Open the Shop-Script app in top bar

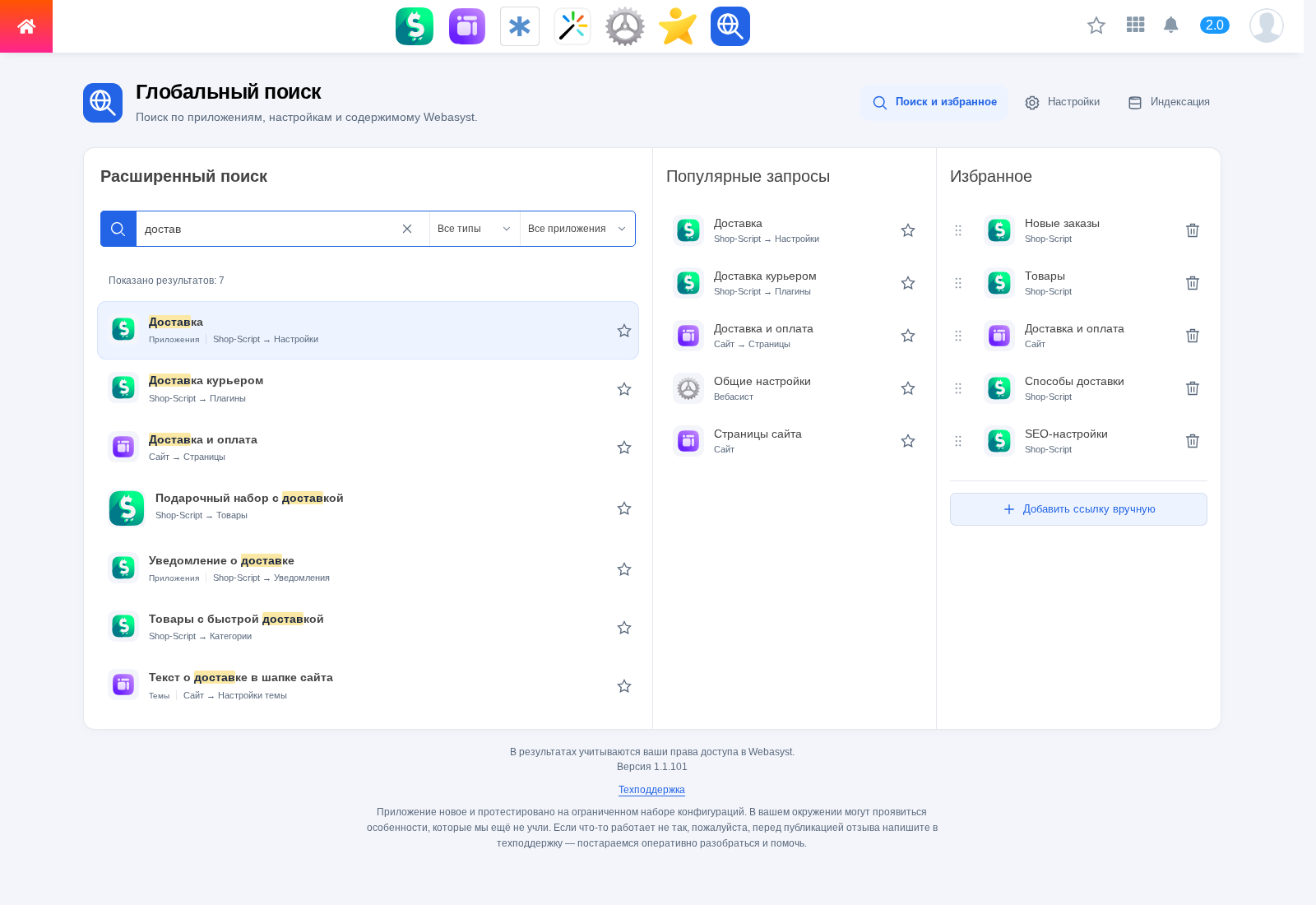tap(415, 26)
